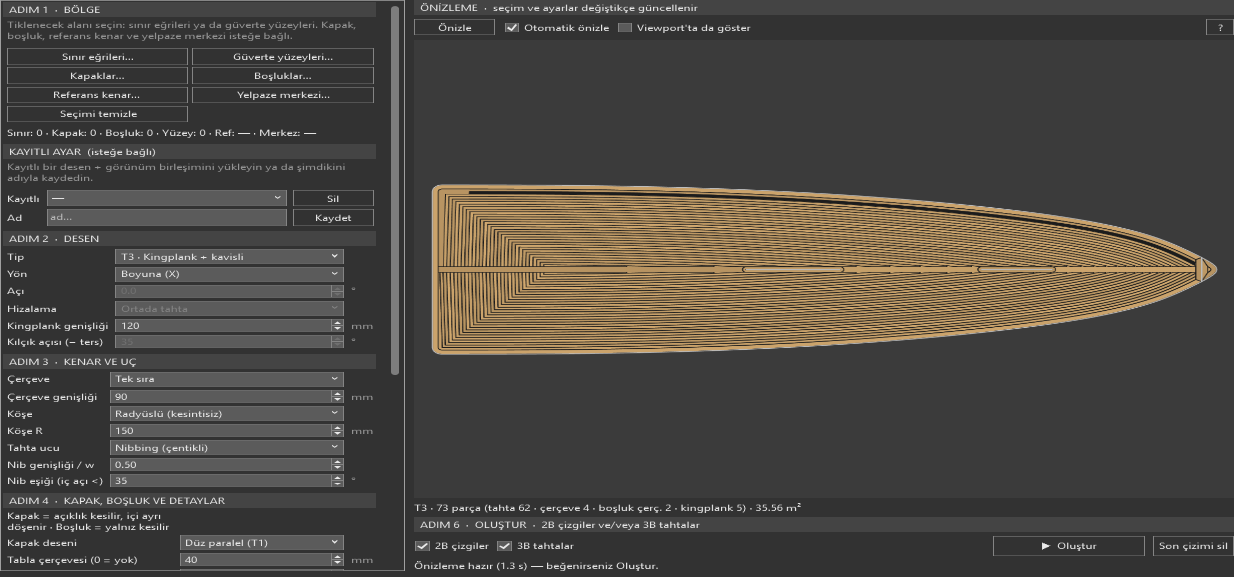Expand the Yön direction dropdown

(x=230, y=274)
